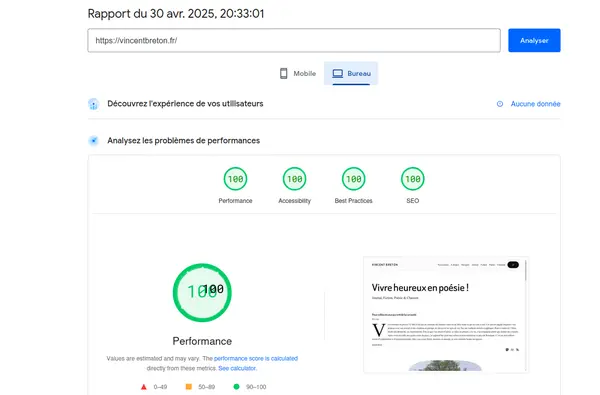Image resolution: width=600 pixels, height=395 pixels.
Task: Click "Analysez les problèmes de performances" heading
Action: pyautogui.click(x=184, y=140)
